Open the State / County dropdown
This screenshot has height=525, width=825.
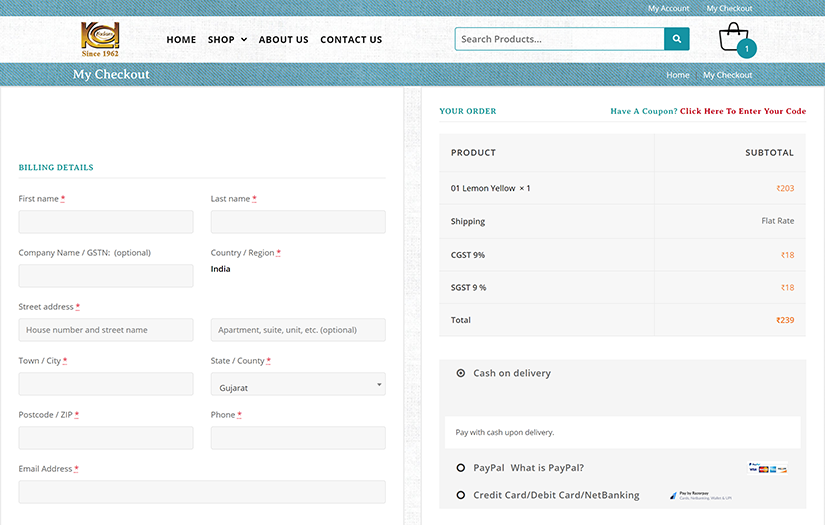(x=298, y=384)
